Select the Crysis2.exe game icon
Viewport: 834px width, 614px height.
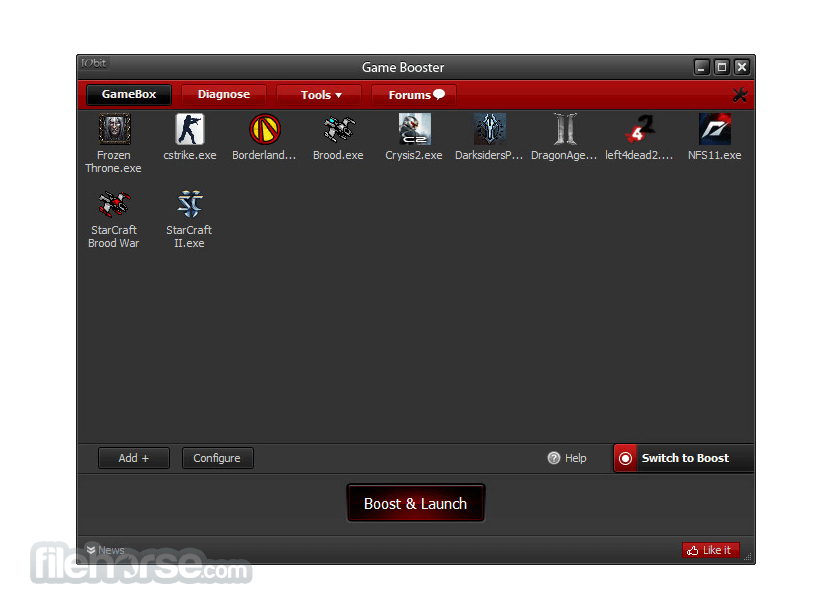pyautogui.click(x=414, y=129)
